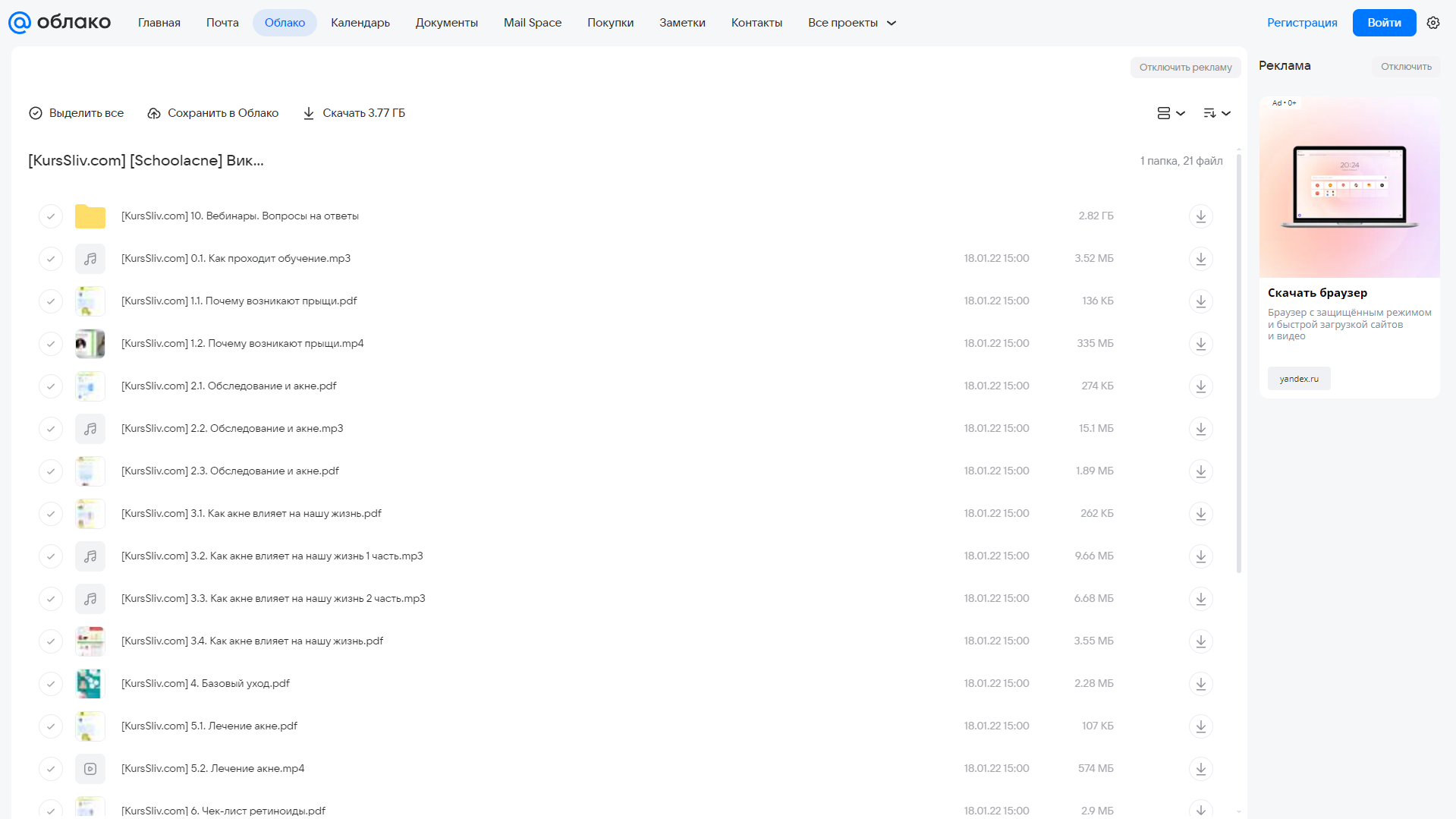Download 4. Базовый уход.pdf using its arrow

point(1200,684)
